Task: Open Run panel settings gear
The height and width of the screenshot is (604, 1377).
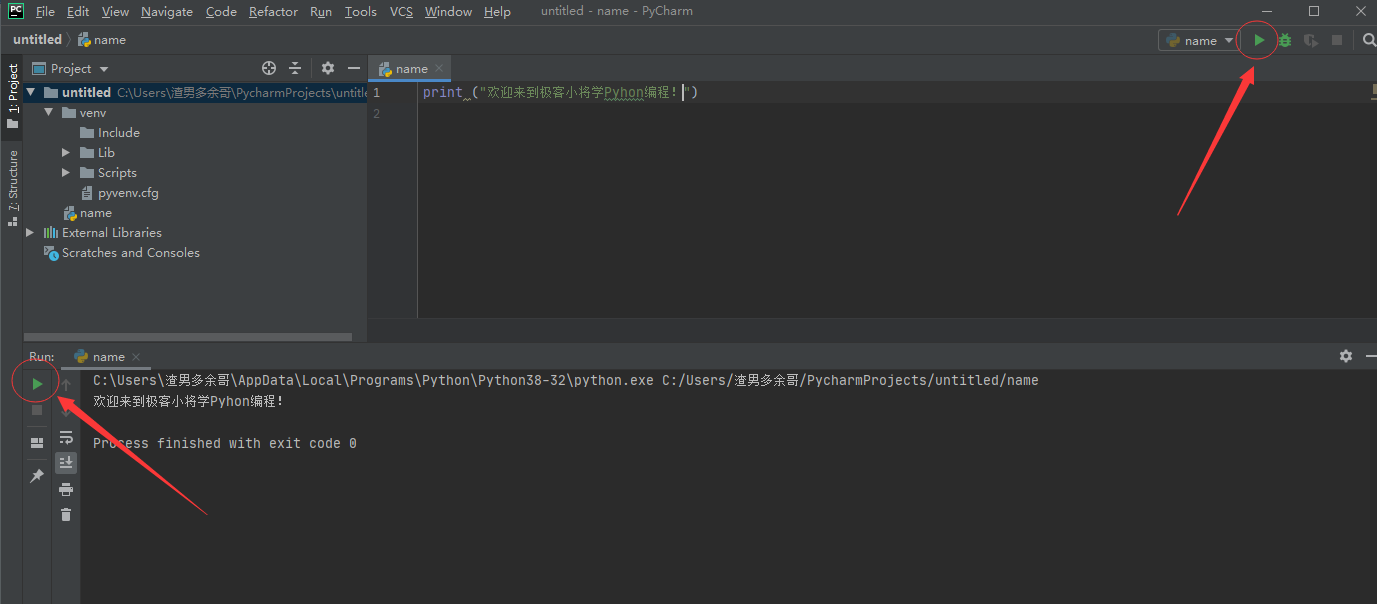Action: click(x=1346, y=356)
